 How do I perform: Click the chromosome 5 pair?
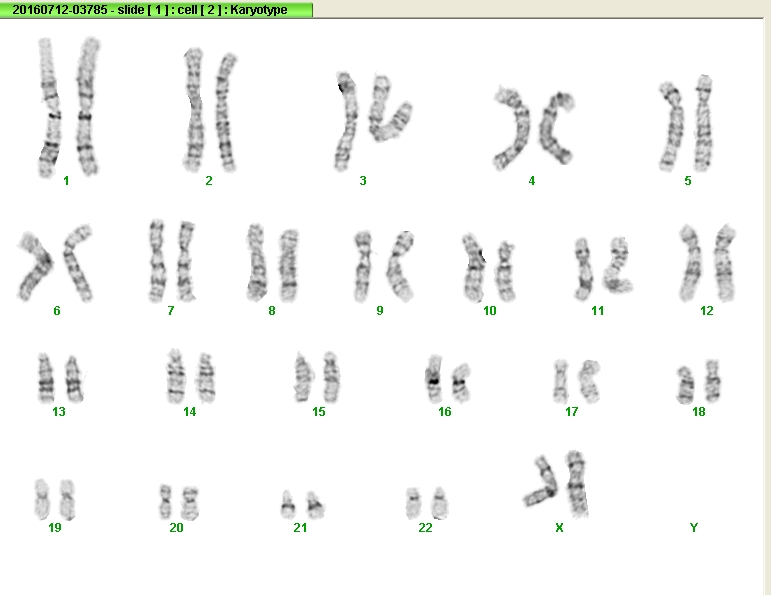coord(686,123)
